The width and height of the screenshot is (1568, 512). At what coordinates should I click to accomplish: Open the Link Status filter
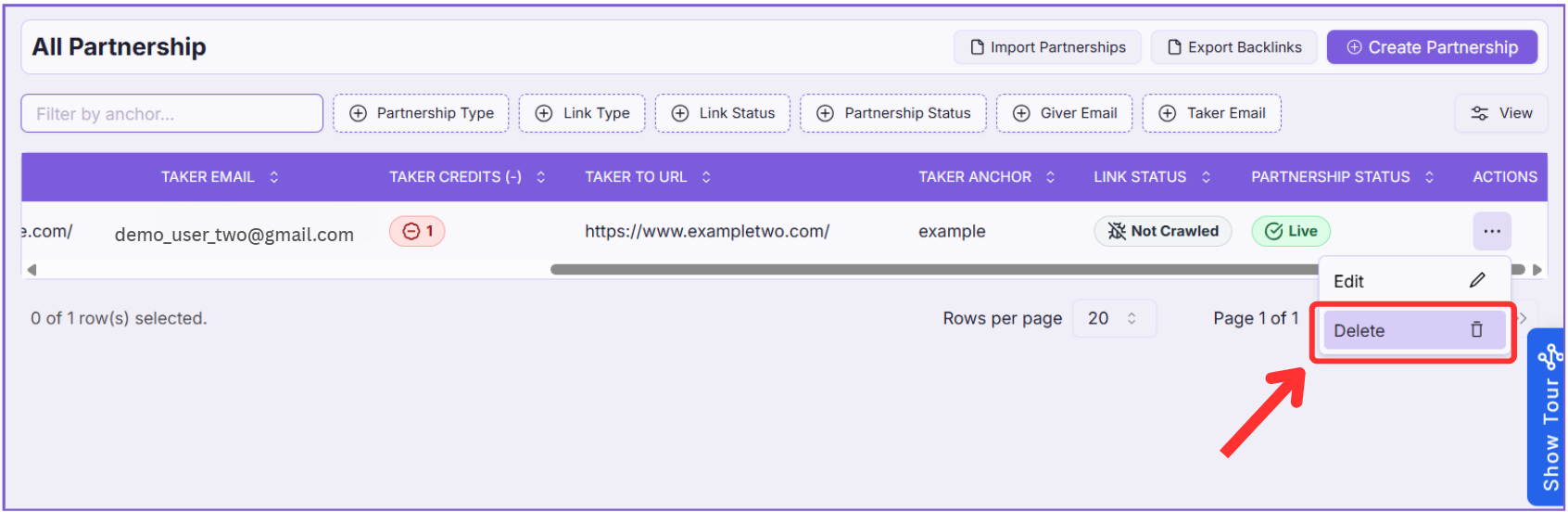pos(723,113)
